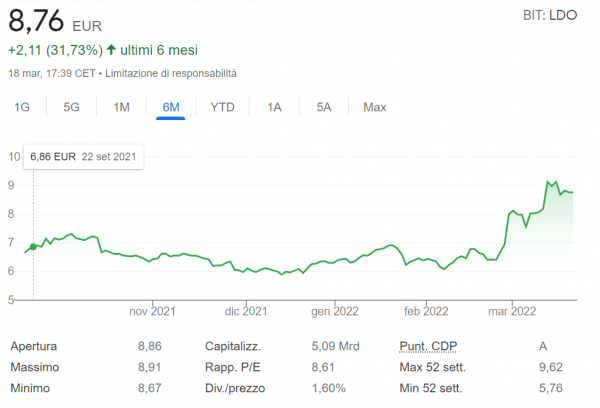This screenshot has height=408, width=600.
Task: Click green data point marker on chart
Action: [x=33, y=246]
